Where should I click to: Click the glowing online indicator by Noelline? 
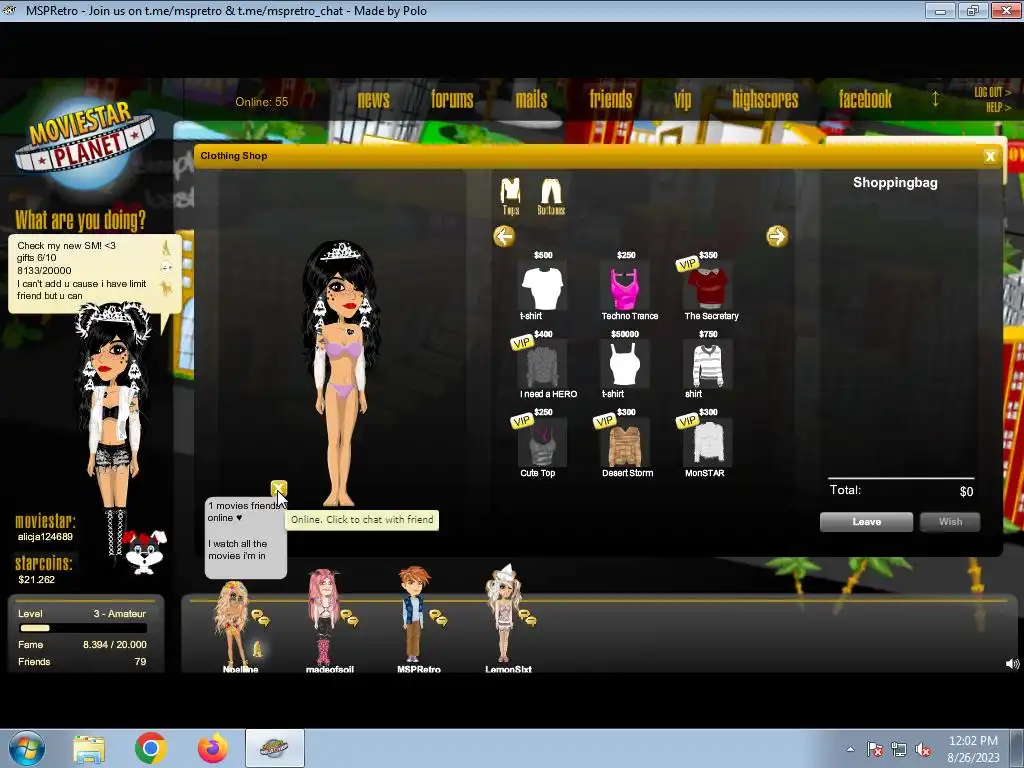(257, 649)
